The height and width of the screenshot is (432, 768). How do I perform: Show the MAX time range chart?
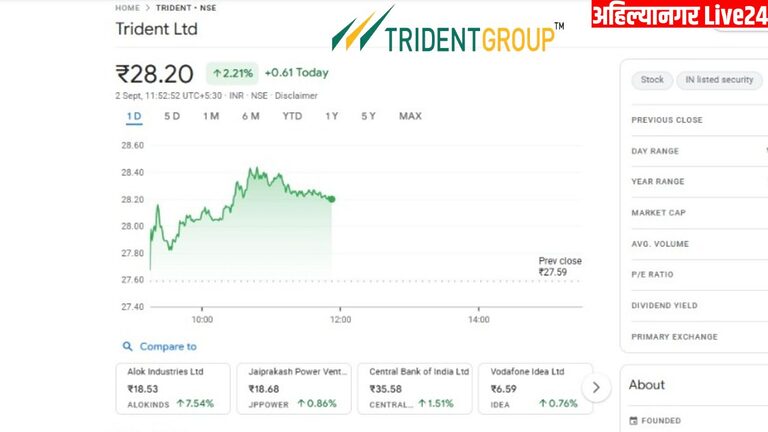coord(410,116)
